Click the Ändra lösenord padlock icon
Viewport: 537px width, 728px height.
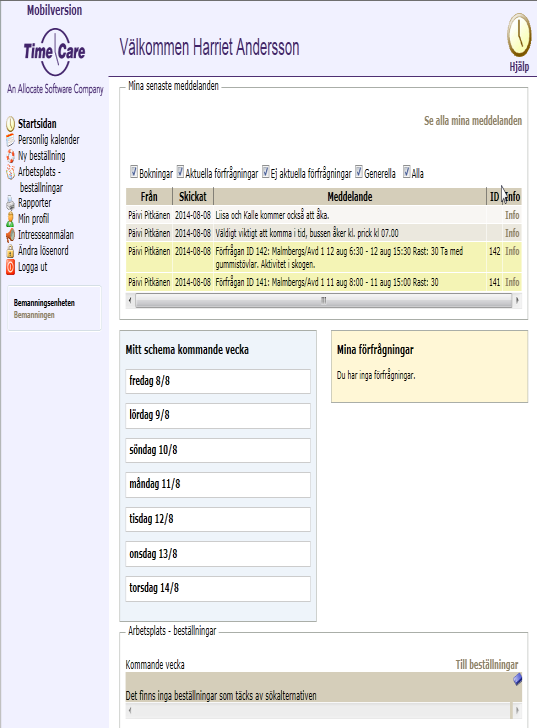pyautogui.click(x=11, y=251)
